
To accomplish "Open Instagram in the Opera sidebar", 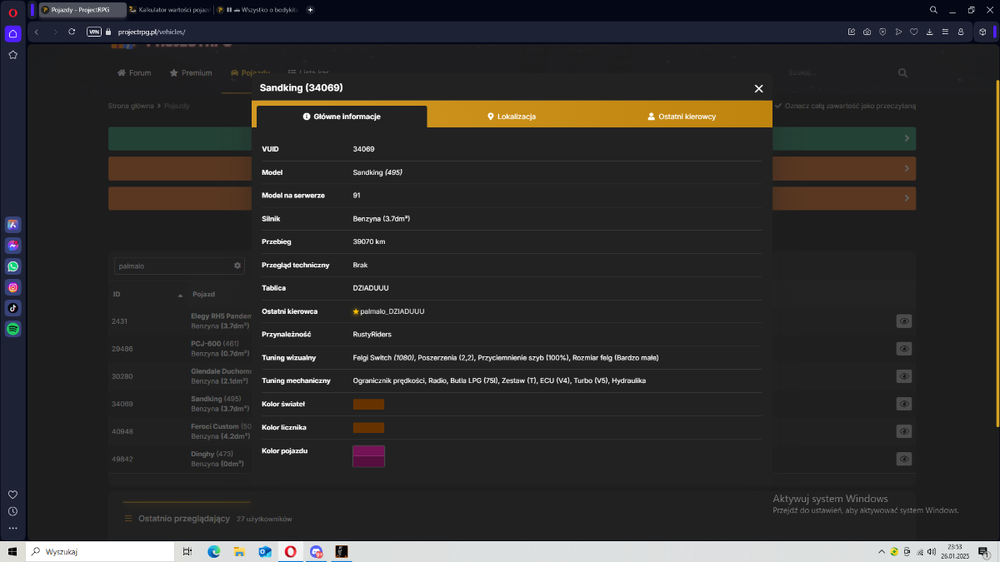I will point(13,288).
